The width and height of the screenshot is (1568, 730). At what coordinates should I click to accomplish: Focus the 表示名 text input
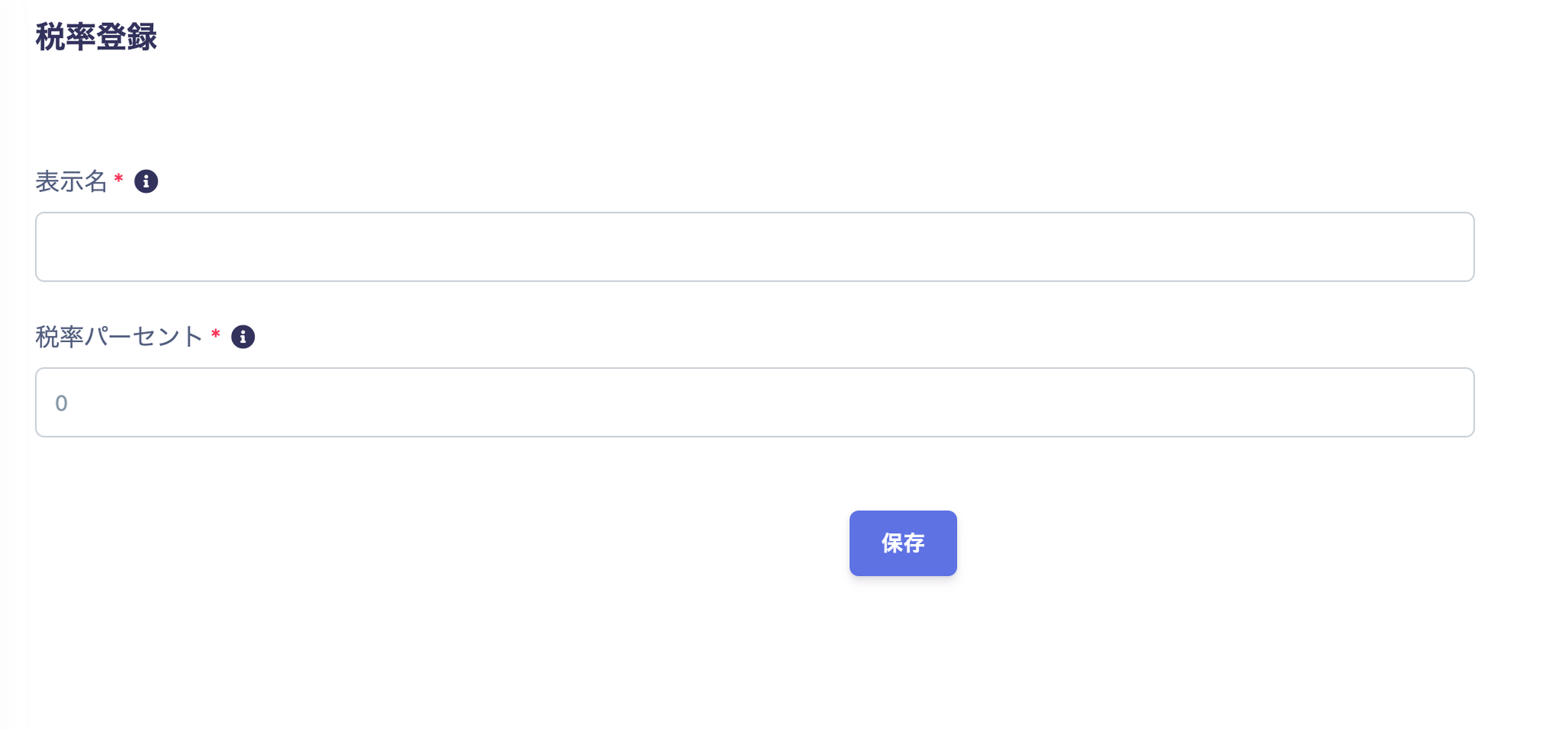tap(754, 246)
